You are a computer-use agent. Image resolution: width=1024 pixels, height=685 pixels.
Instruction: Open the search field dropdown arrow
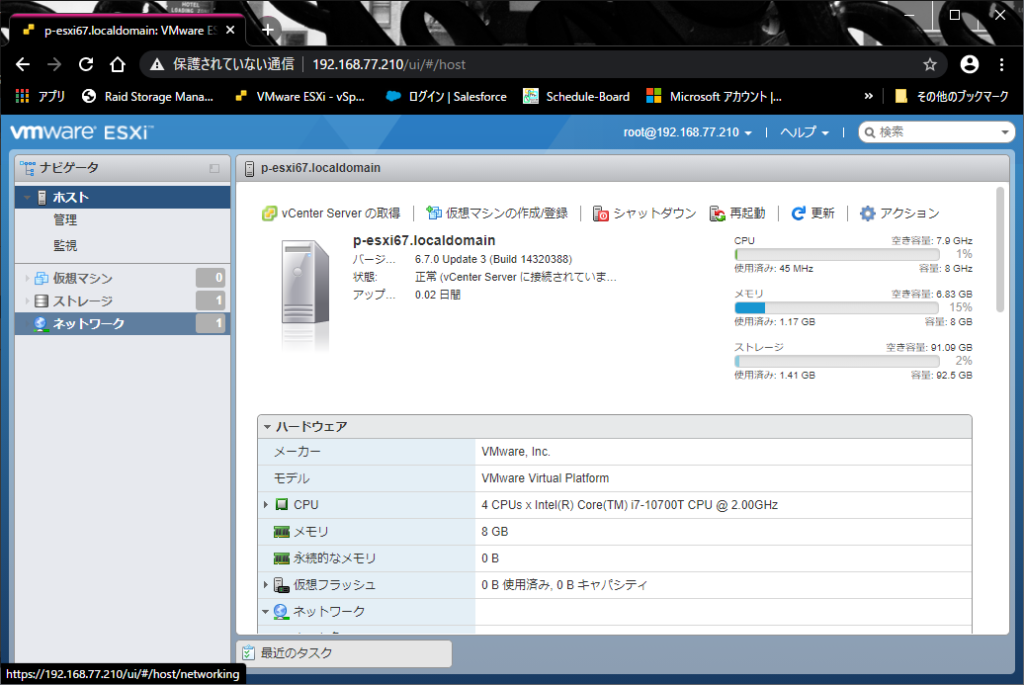tap(1005, 133)
